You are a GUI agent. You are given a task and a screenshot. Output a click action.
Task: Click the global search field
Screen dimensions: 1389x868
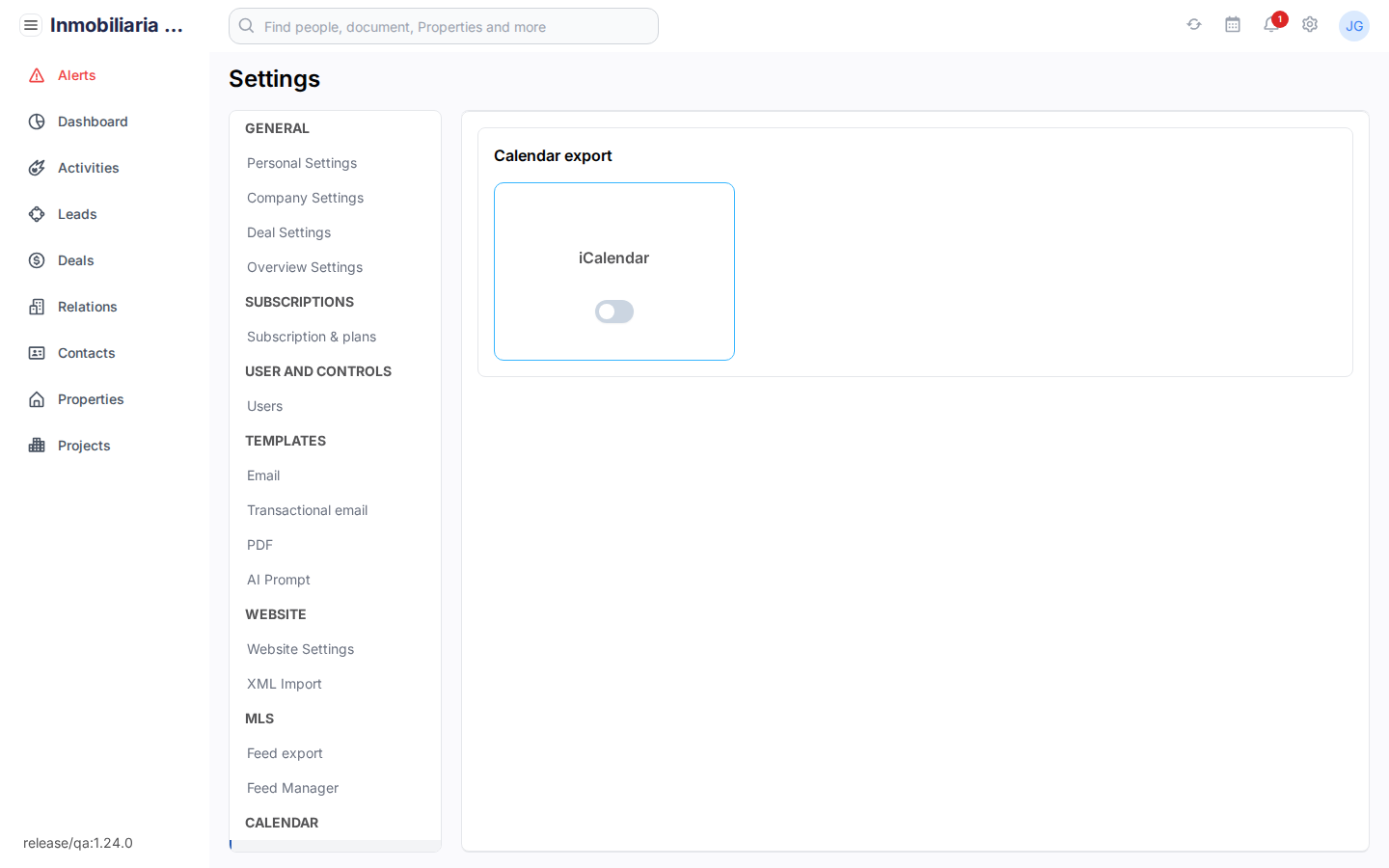point(444,27)
